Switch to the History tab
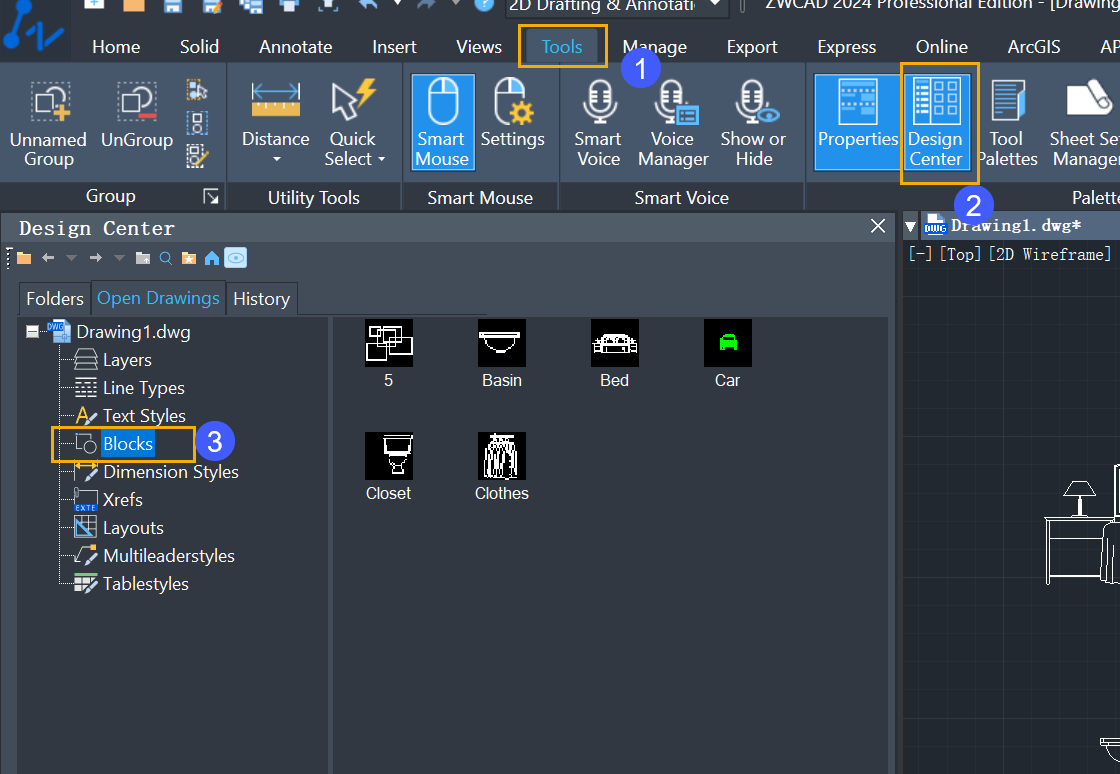Screen dimensions: 1120x774 pos(261,298)
